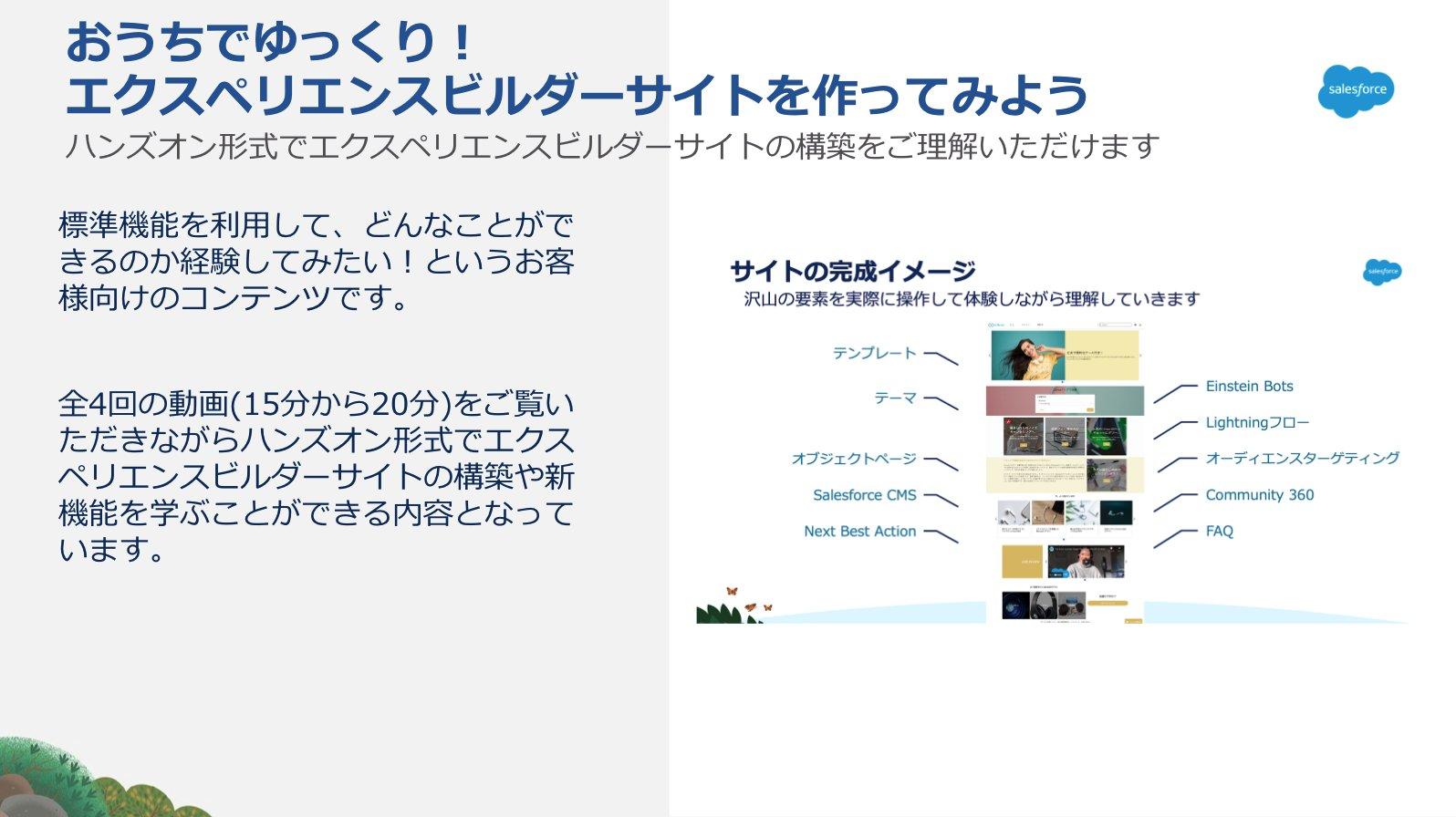Click the hero banner with the woman in the site mockup
The height and width of the screenshot is (817, 1456).
click(1065, 355)
